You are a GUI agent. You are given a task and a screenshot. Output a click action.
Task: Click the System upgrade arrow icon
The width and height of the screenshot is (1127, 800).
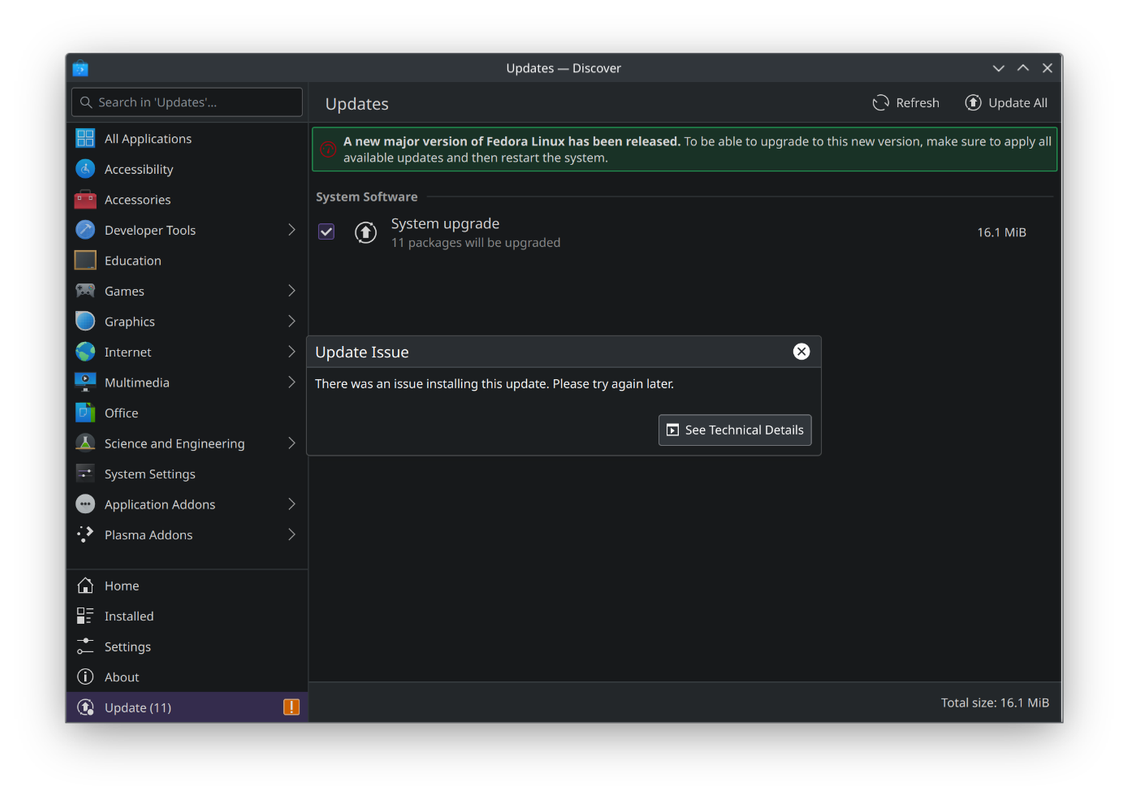[365, 232]
